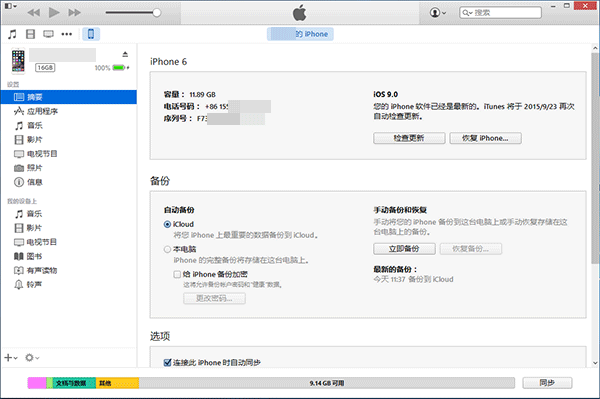Switch to TV shows icon in toolbar
Image resolution: width=600 pixels, height=399 pixels.
click(x=48, y=34)
